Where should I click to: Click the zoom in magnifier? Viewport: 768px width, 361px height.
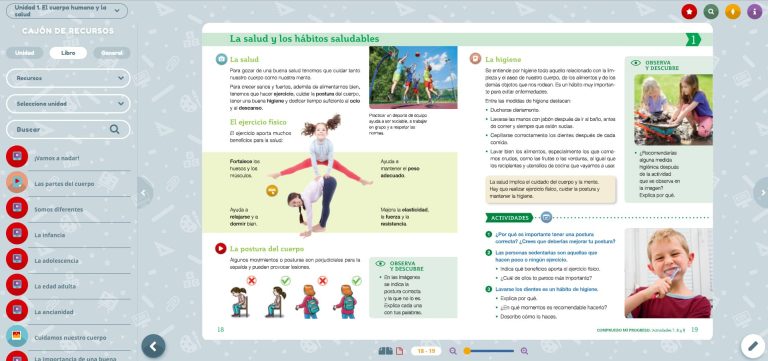(524, 351)
